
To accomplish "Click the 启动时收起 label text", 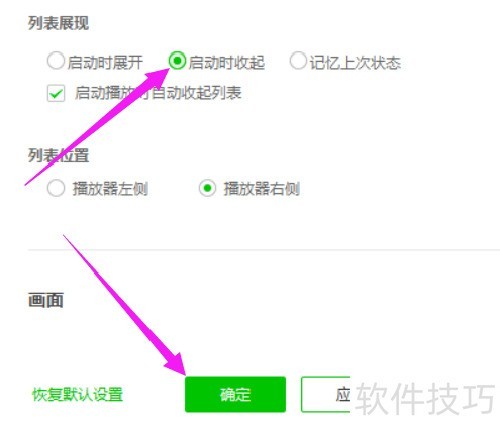I will pos(227,63).
